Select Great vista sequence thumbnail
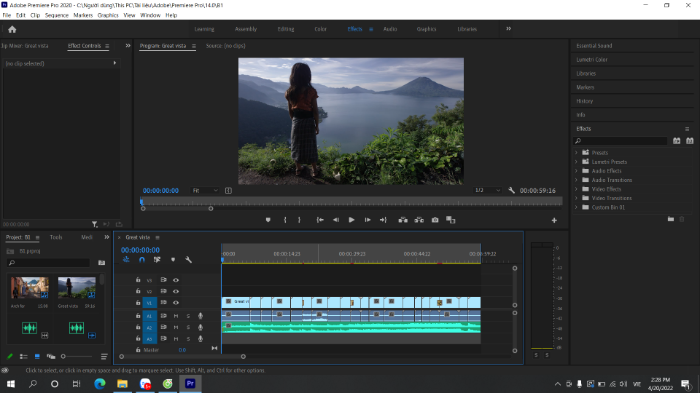700x393 pixels. [x=76, y=288]
